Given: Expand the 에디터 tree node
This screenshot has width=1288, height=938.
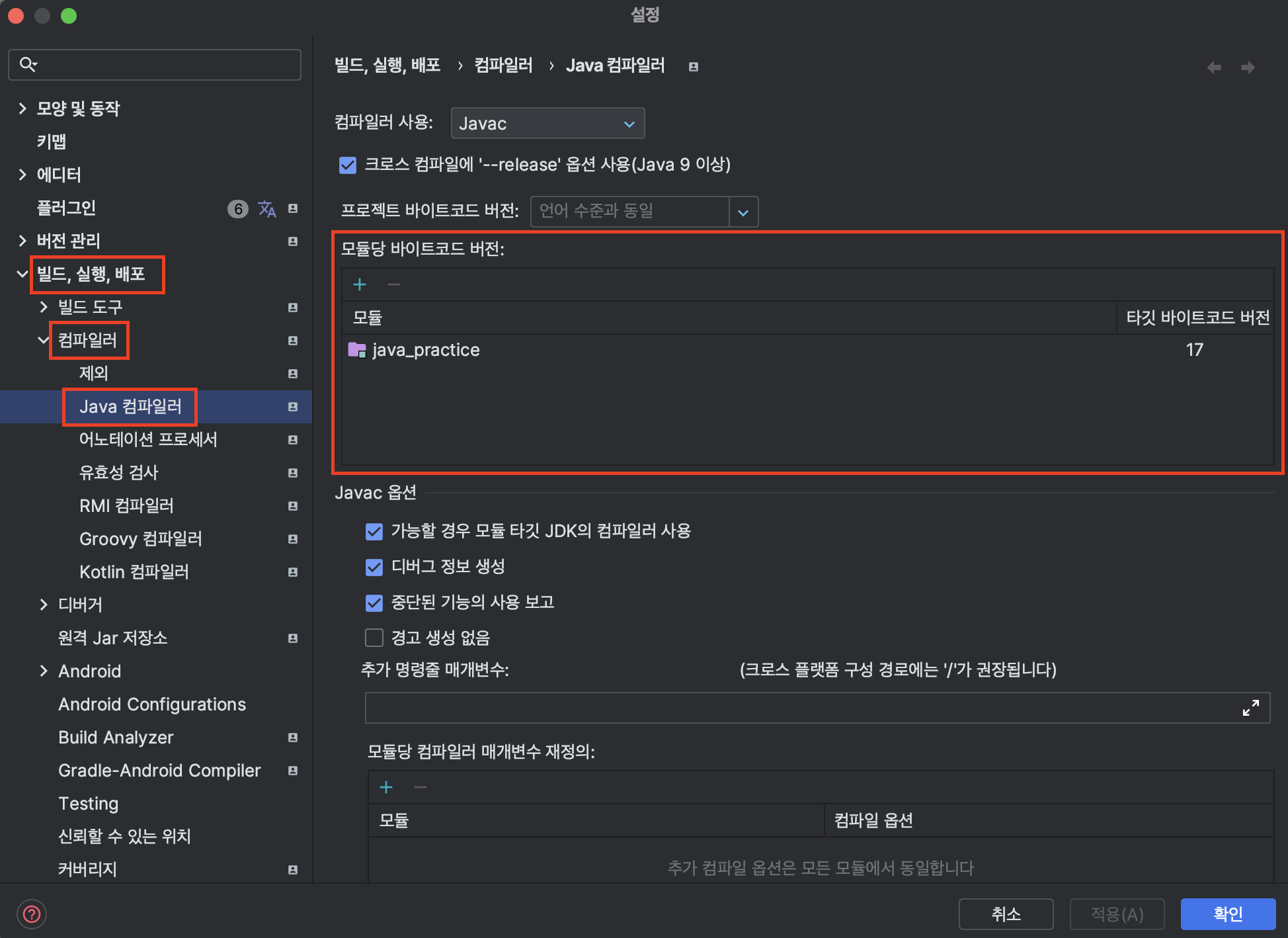Looking at the screenshot, I should click(x=22, y=175).
